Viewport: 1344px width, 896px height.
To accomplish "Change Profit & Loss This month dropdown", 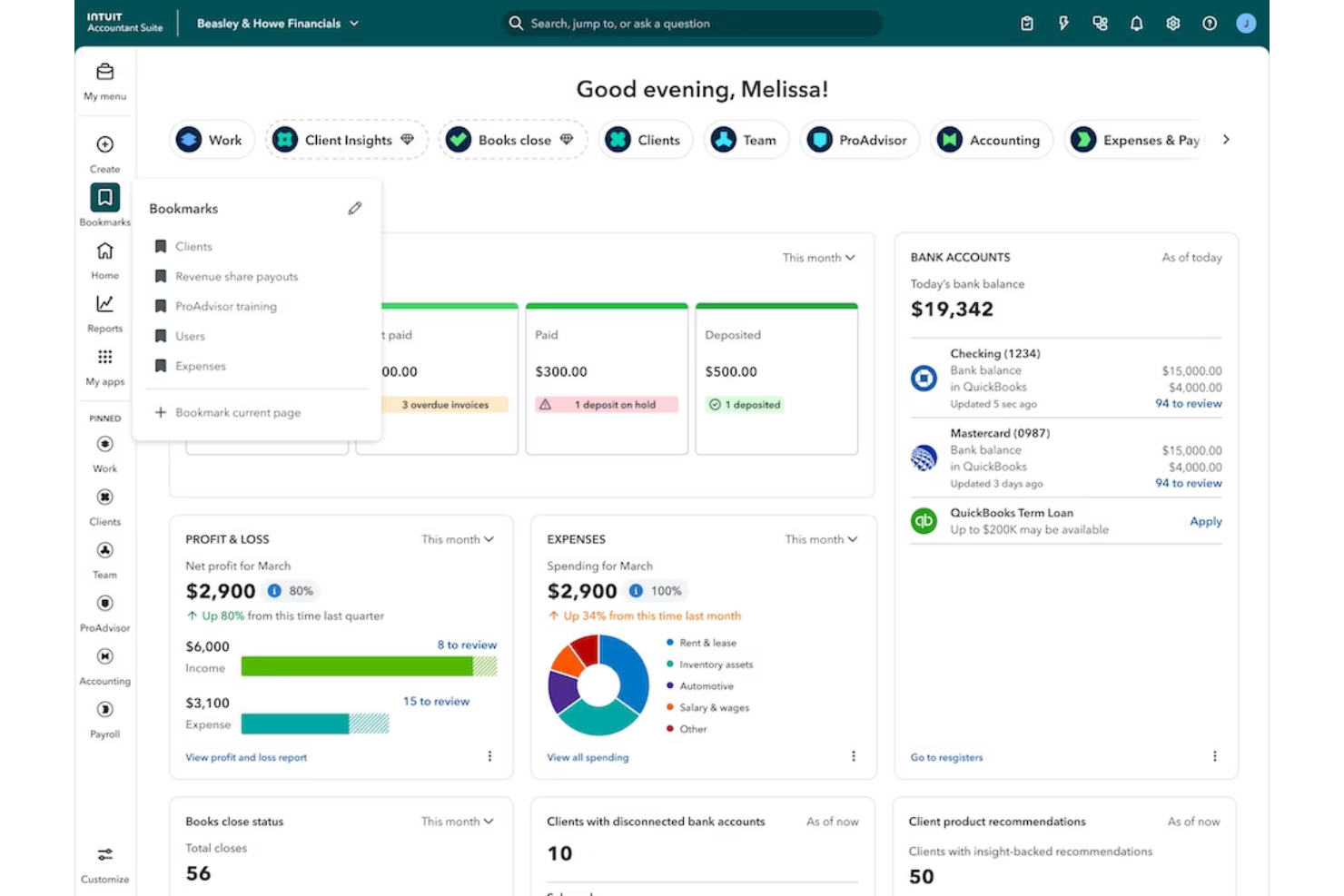I will (x=458, y=539).
